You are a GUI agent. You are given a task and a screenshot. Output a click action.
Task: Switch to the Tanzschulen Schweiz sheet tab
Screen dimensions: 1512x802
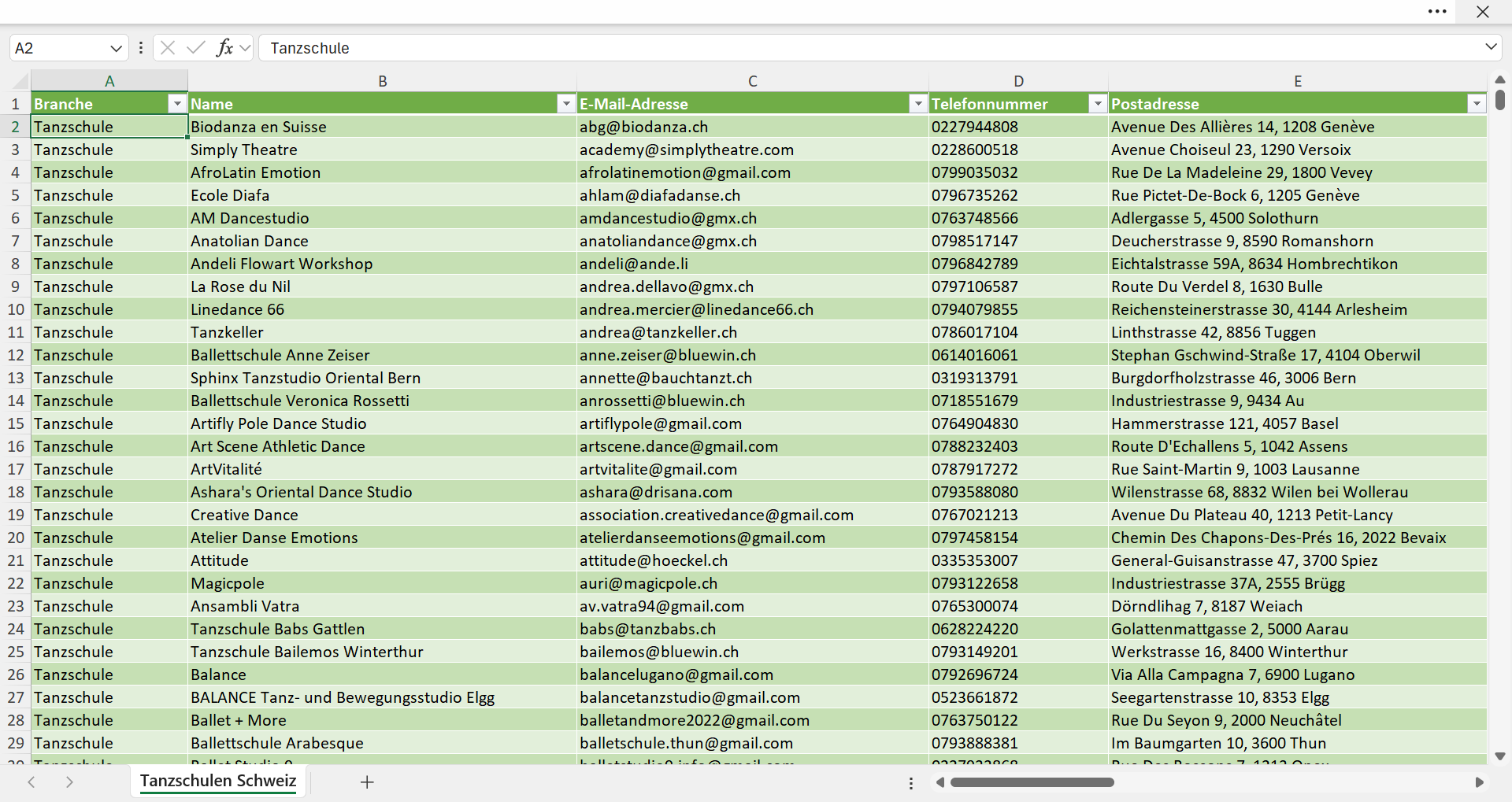click(218, 781)
